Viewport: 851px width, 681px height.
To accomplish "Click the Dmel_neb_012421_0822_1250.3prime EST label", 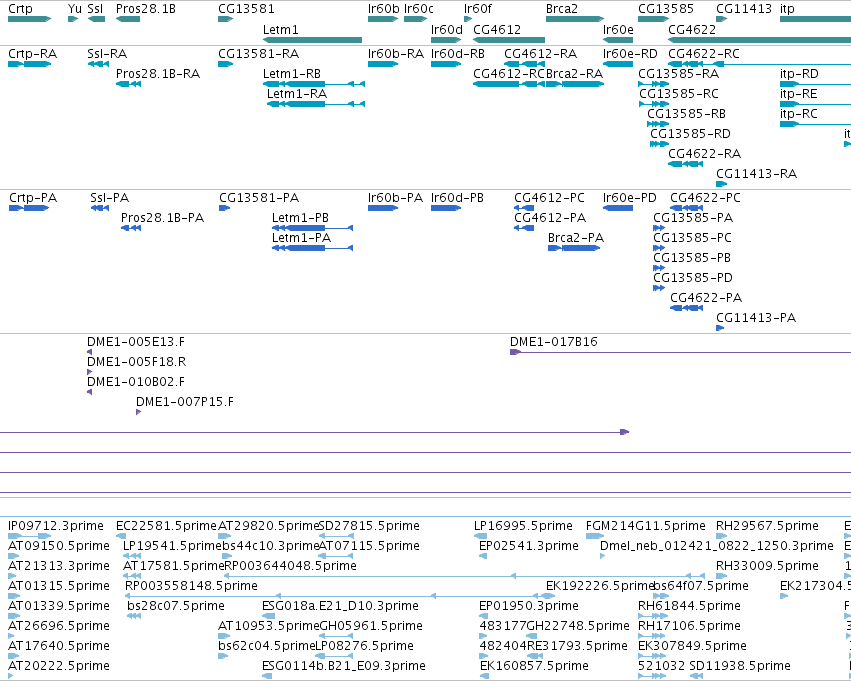I will pyautogui.click(x=716, y=545).
